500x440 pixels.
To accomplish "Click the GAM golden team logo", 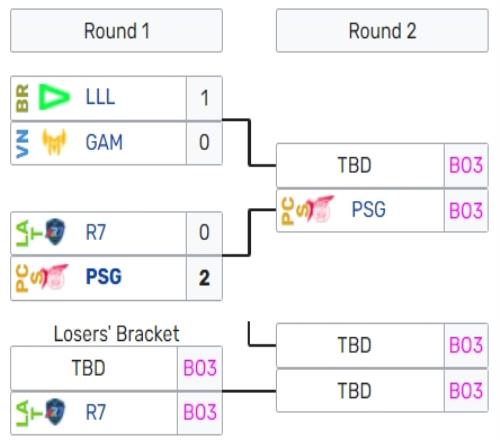I will (54, 142).
